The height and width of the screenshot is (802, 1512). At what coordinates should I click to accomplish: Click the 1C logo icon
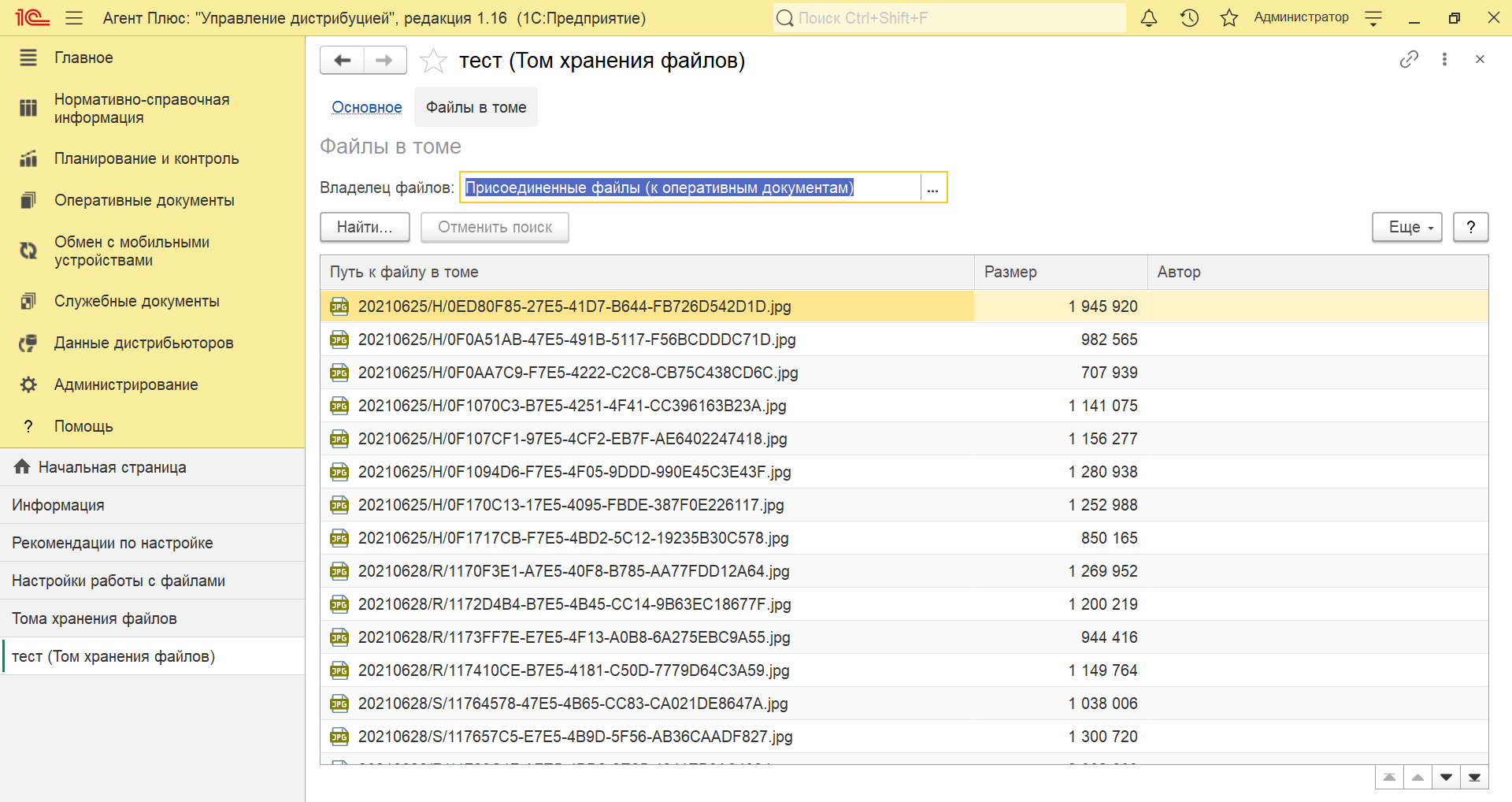(32, 17)
